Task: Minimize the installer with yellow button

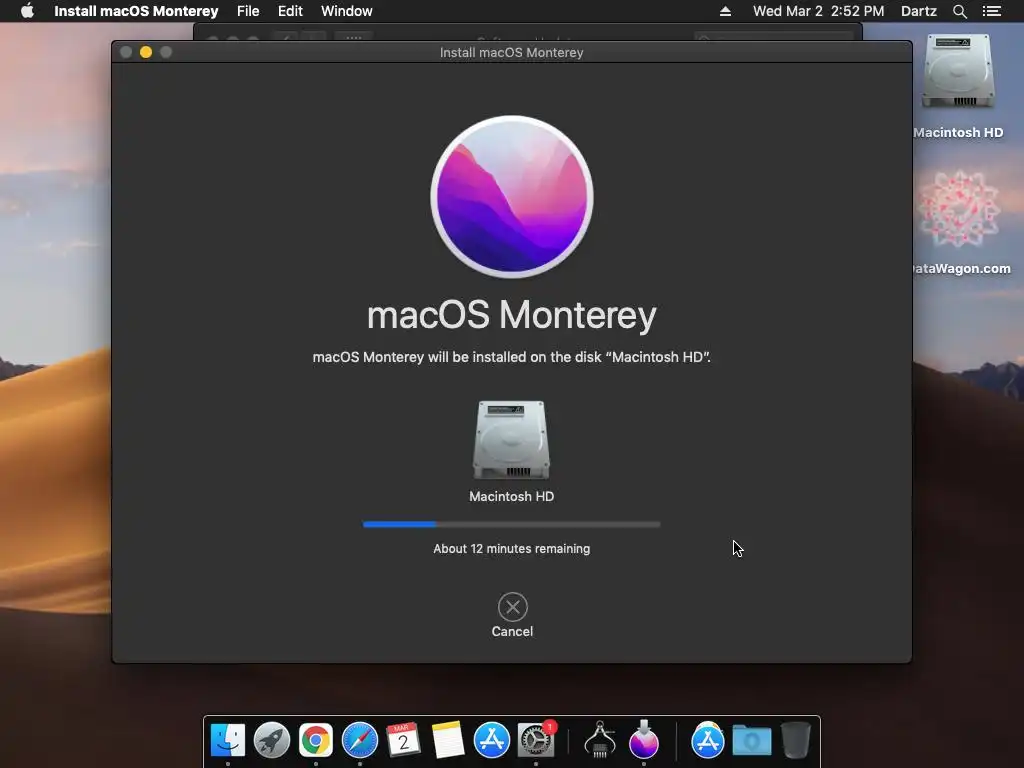Action: pos(146,52)
